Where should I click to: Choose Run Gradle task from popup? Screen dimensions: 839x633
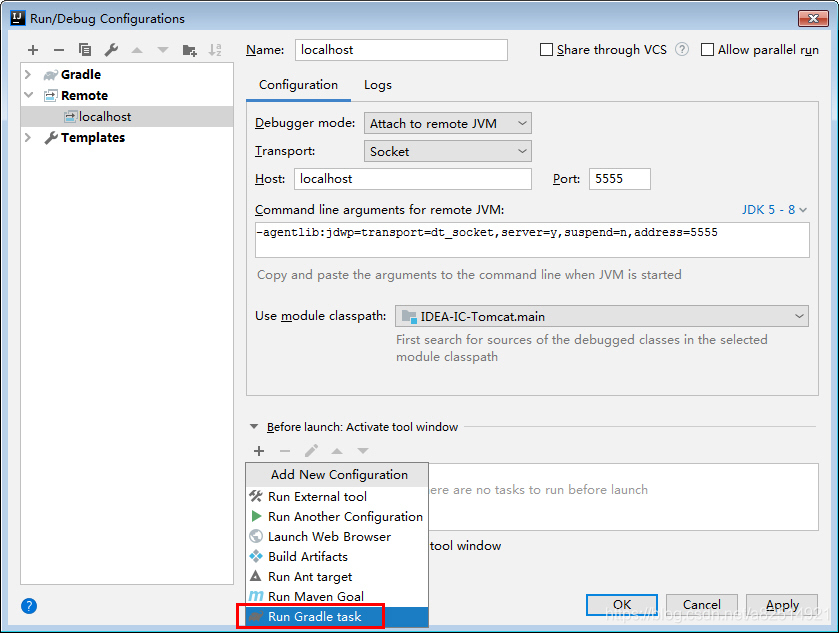(337, 616)
